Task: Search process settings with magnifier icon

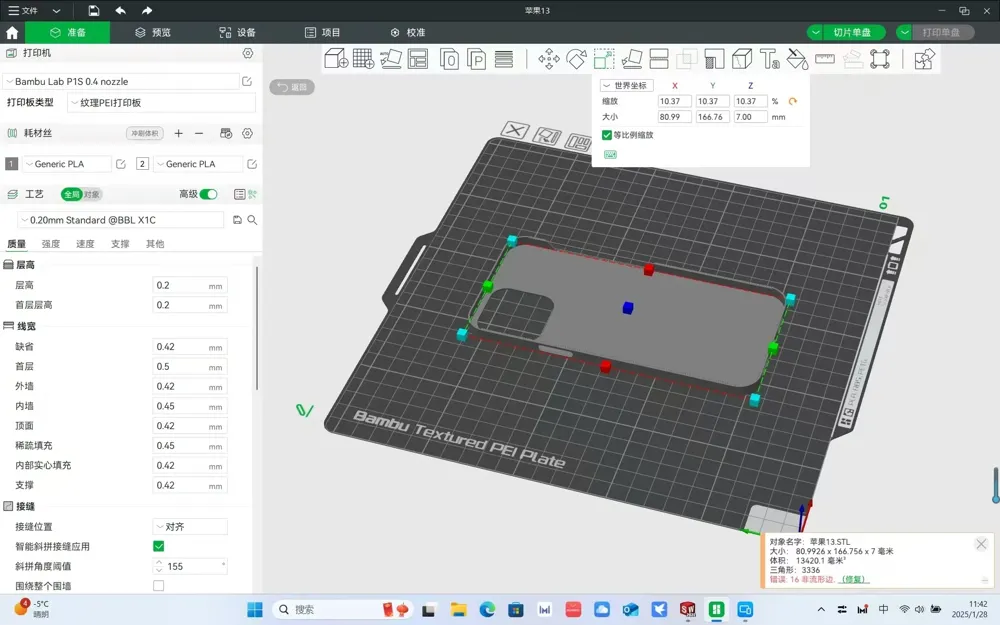Action: click(x=253, y=220)
